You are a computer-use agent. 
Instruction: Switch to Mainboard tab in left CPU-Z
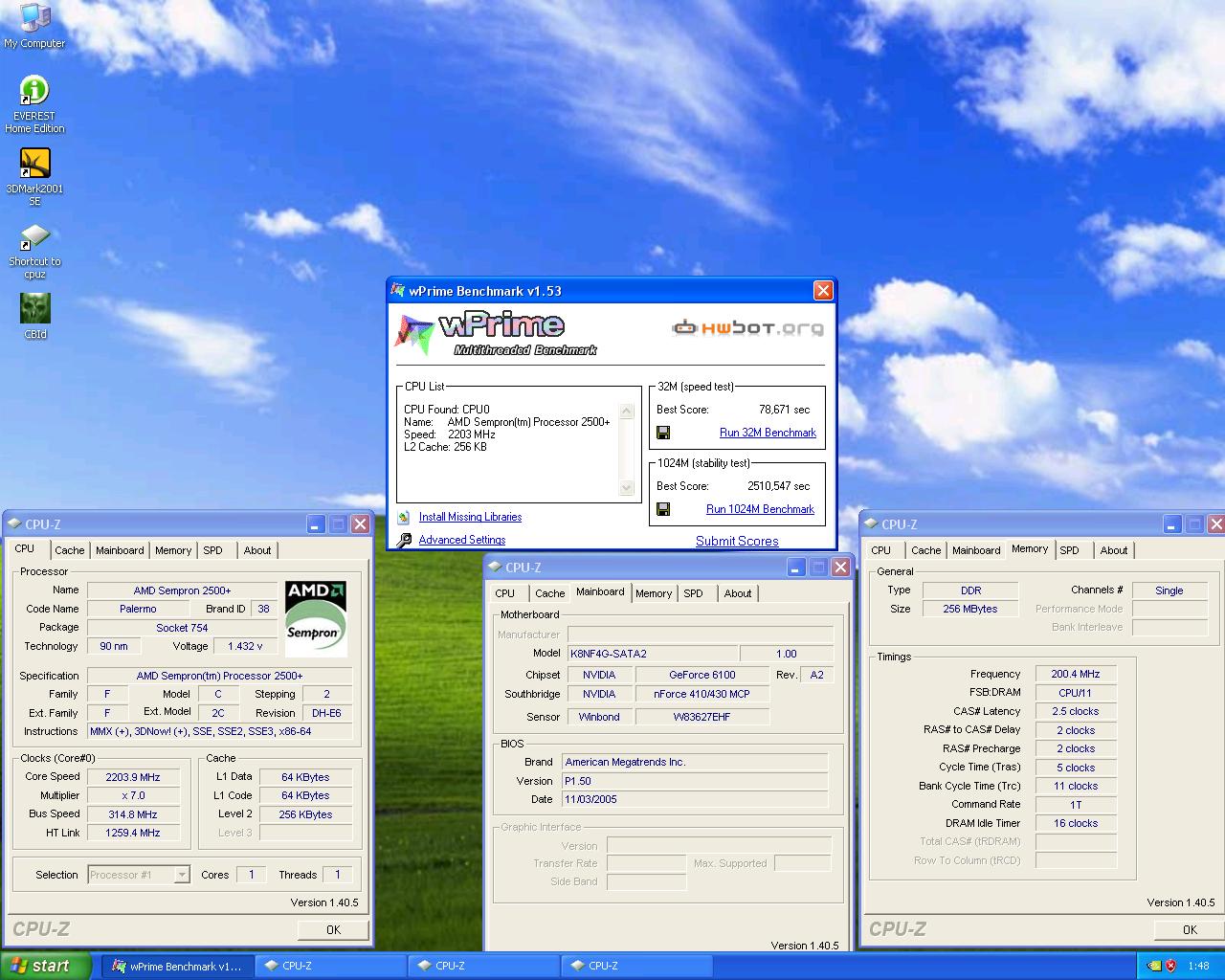pyautogui.click(x=120, y=550)
